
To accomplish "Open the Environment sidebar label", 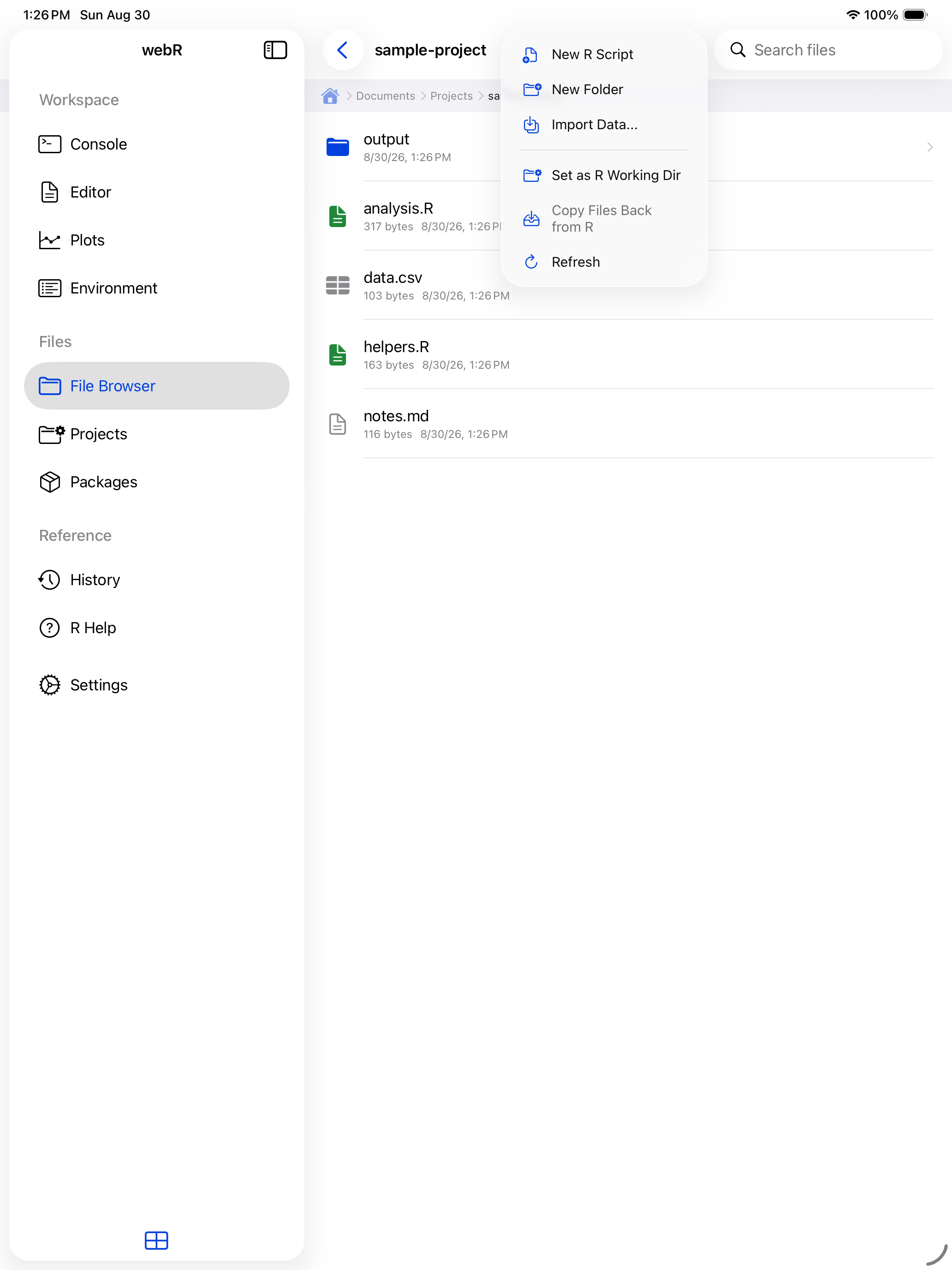I will coord(113,288).
